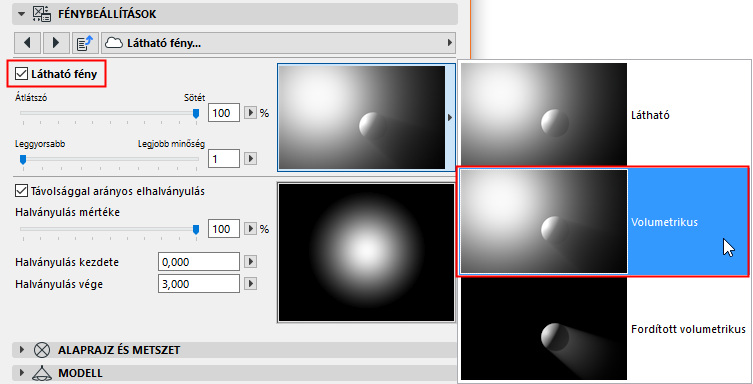Image resolution: width=753 pixels, height=384 pixels.
Task: Expand the ALAPRAJZ ÉS METSZET section
Action: coord(22,350)
